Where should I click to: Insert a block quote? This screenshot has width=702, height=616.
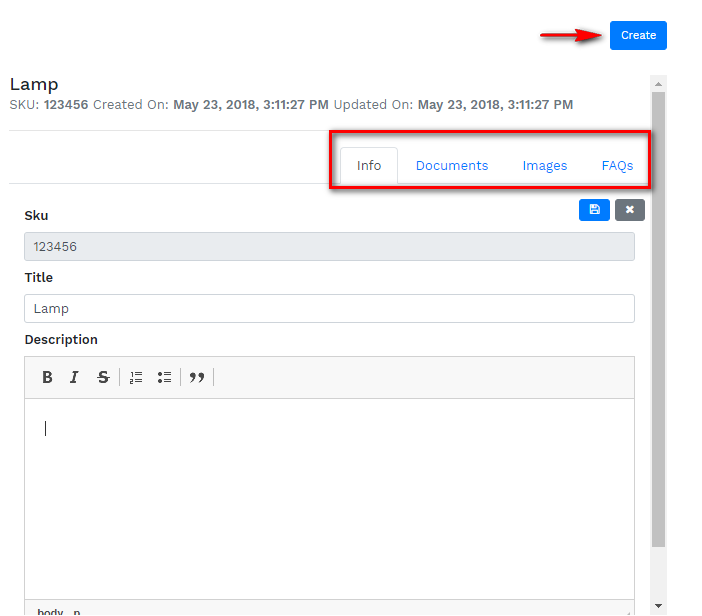(197, 377)
